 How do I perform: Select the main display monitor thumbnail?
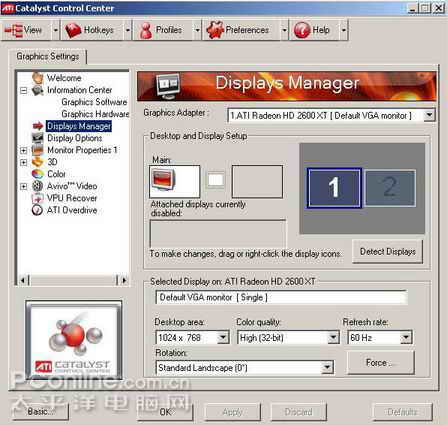tap(175, 181)
